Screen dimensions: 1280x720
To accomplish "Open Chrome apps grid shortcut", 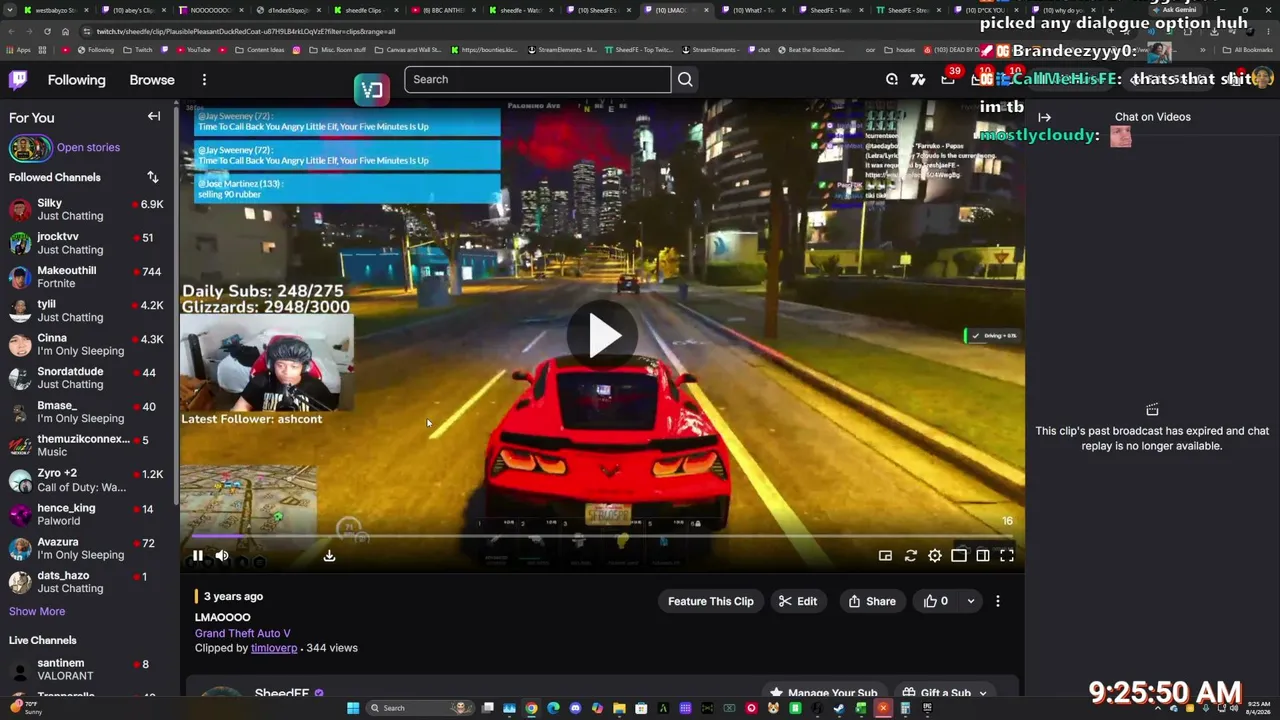I will click(x=19, y=50).
